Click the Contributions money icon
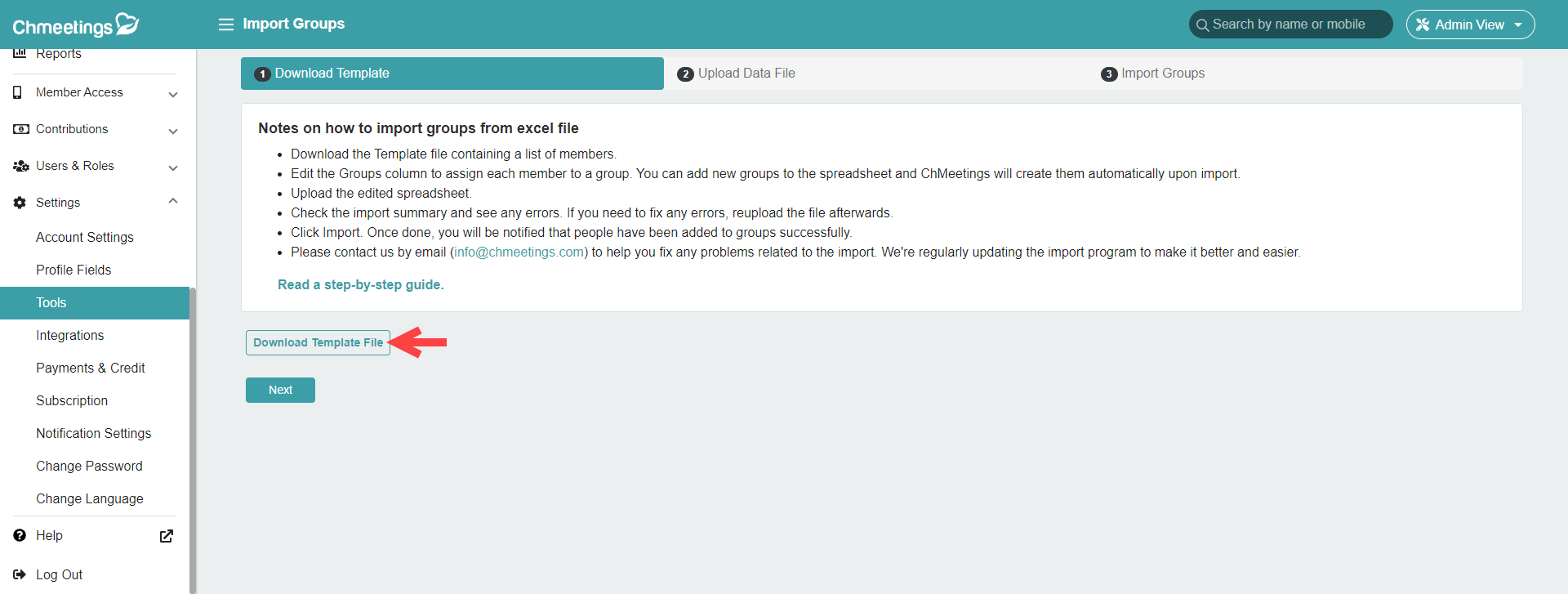The width and height of the screenshot is (1568, 594). [20, 129]
